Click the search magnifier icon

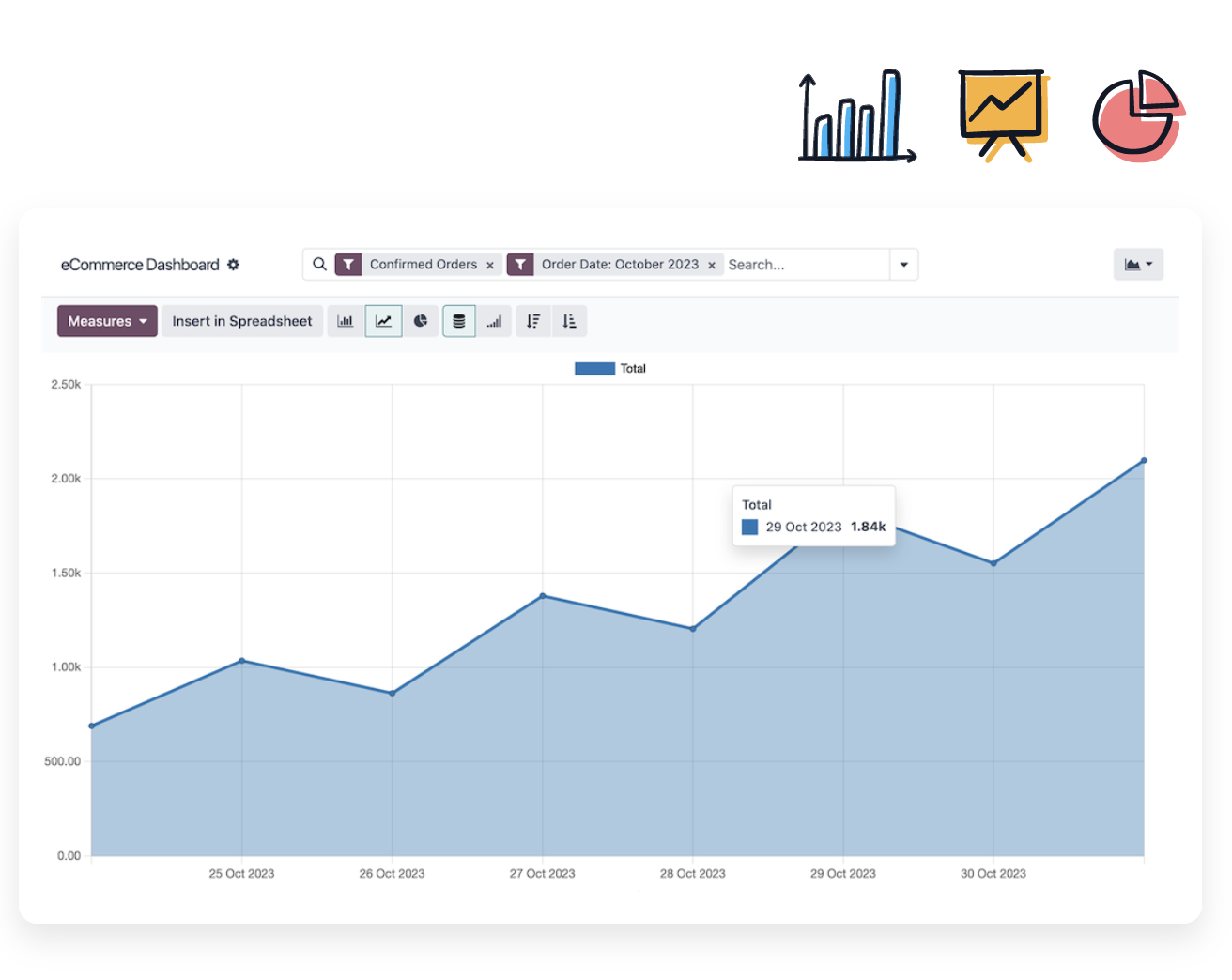pyautogui.click(x=319, y=265)
